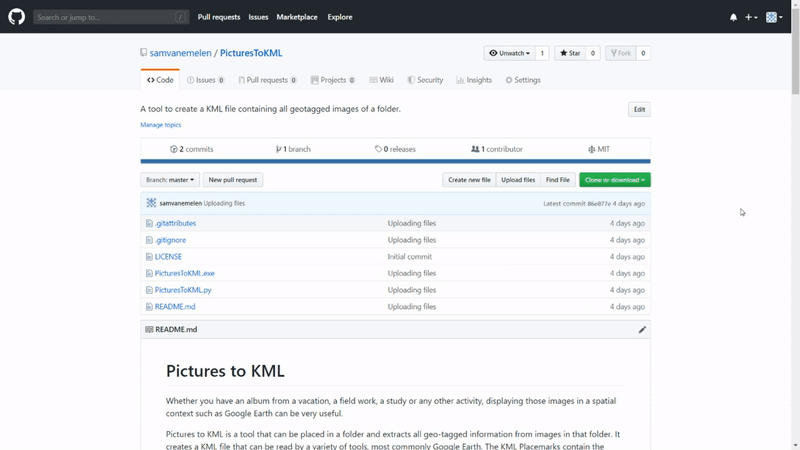Open the Wiki tab
800x450 pixels.
(x=382, y=80)
